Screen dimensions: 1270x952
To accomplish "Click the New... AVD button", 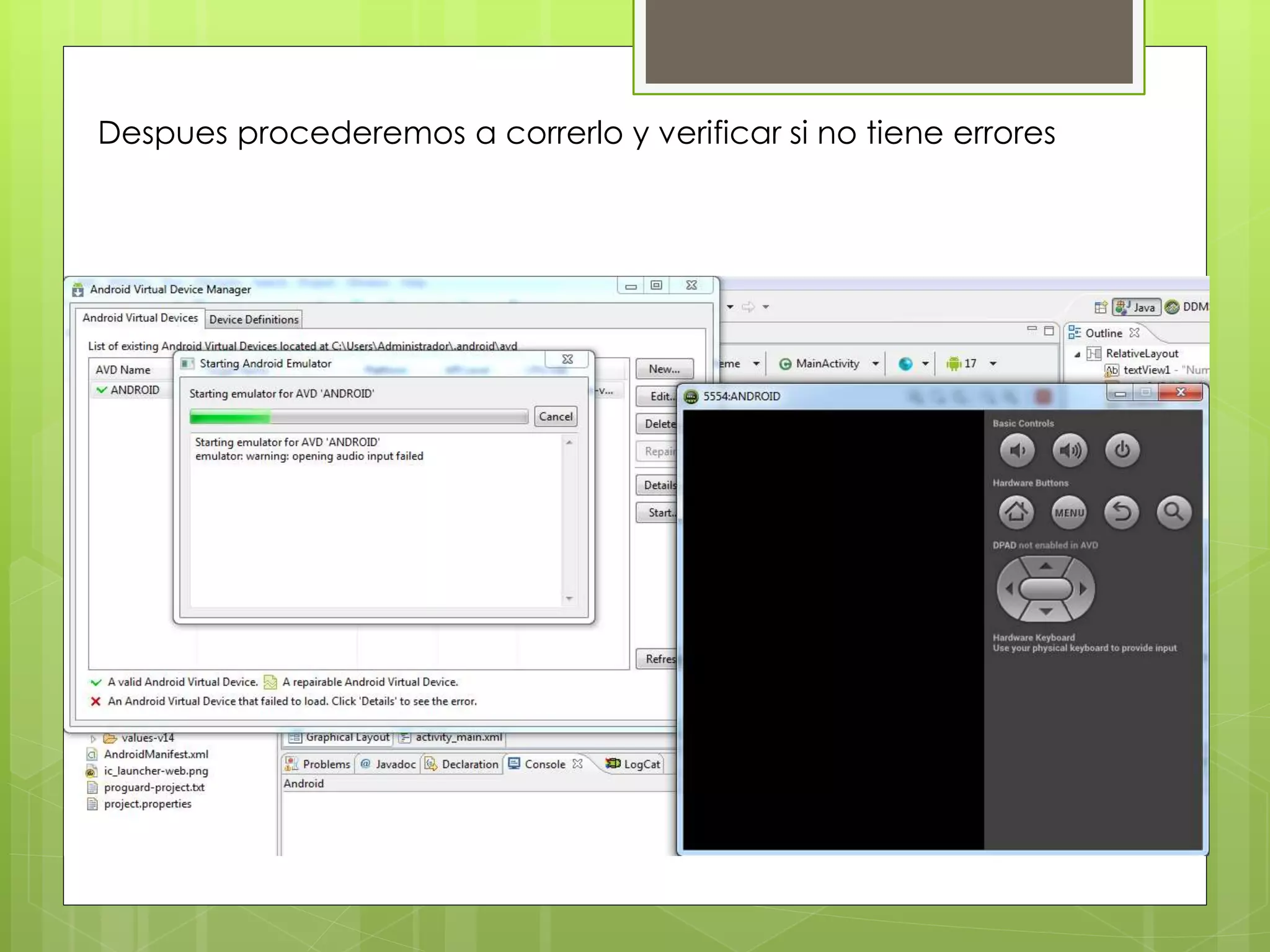I will coord(664,369).
